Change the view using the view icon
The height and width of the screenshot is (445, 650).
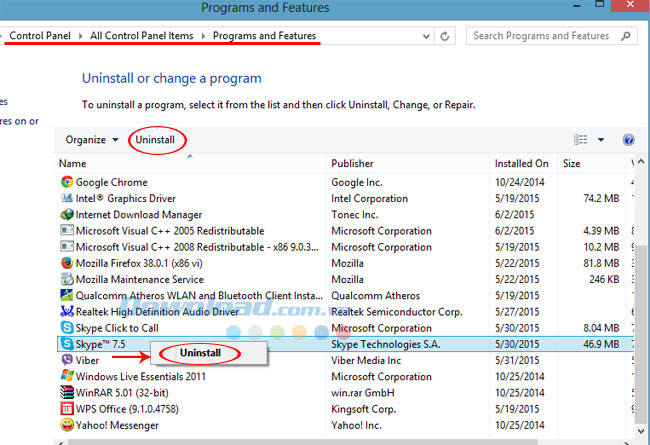coord(582,140)
